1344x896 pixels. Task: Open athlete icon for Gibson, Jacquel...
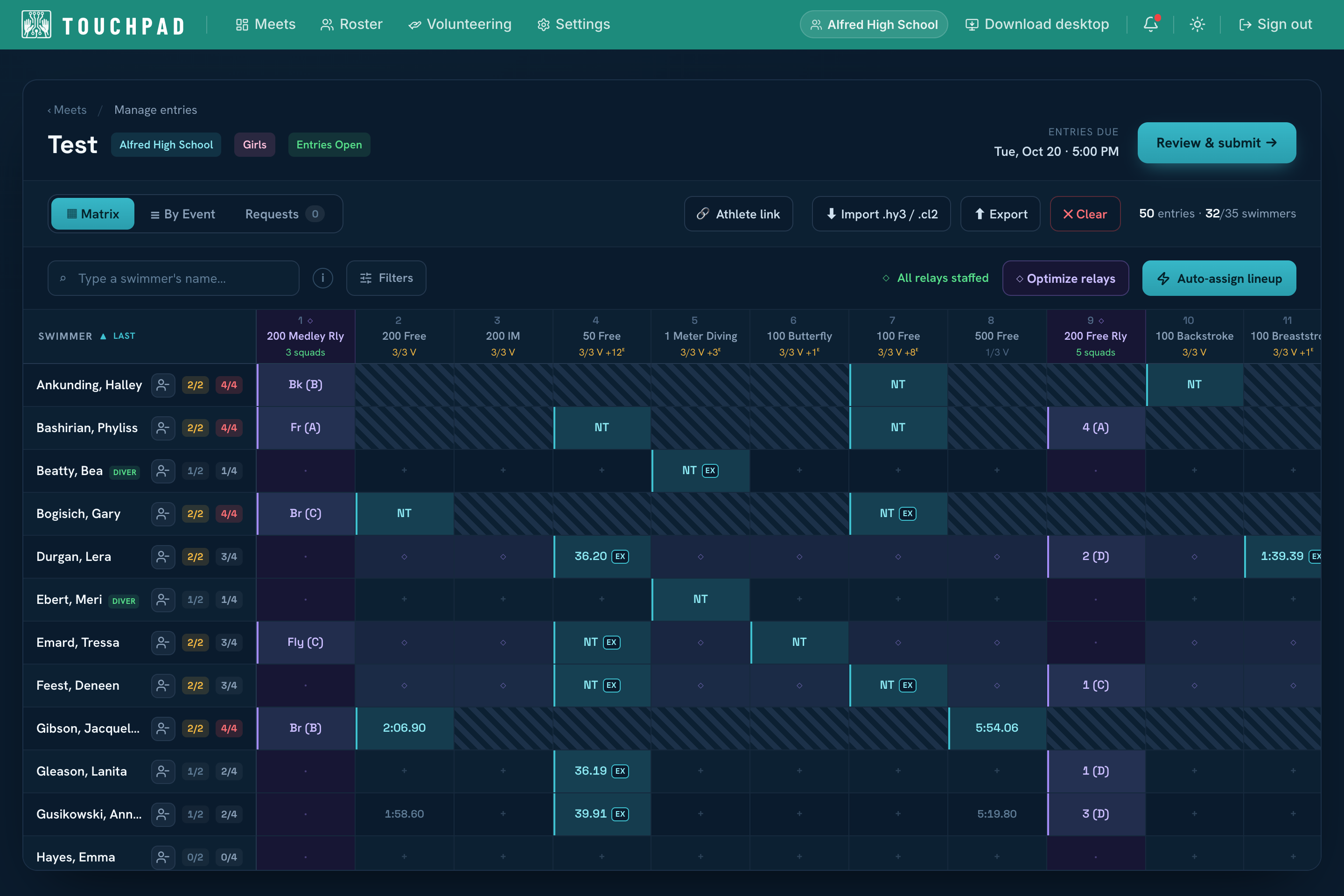click(x=163, y=728)
